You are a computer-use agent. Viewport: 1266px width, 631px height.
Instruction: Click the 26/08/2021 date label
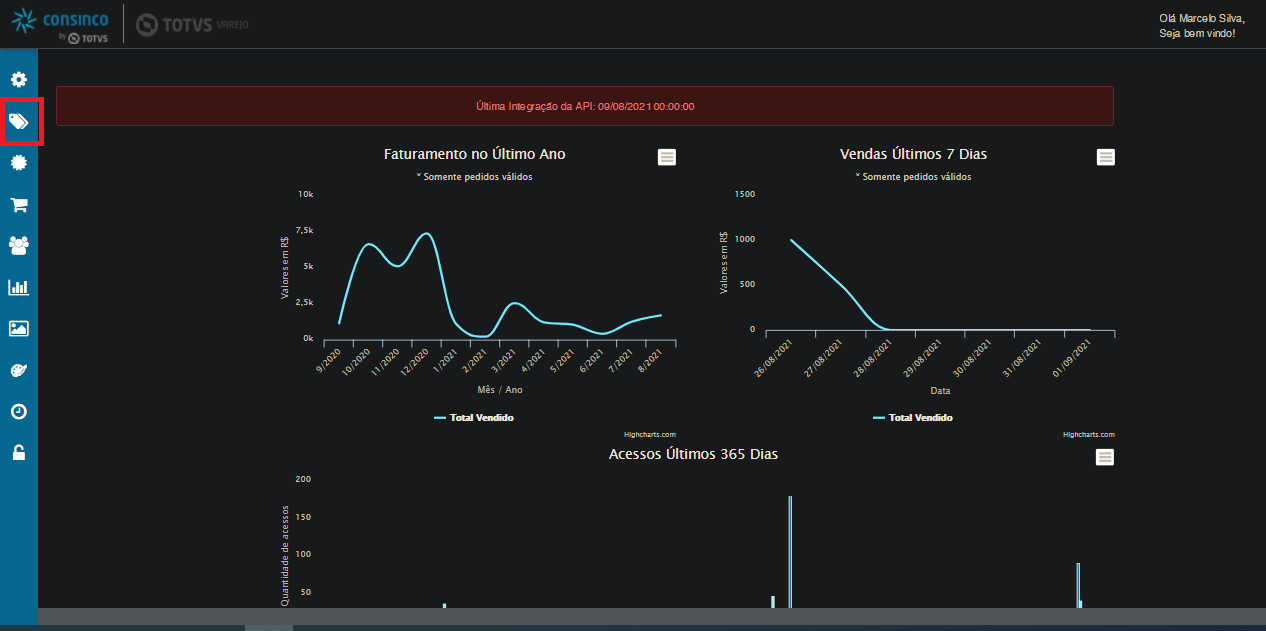pos(771,359)
